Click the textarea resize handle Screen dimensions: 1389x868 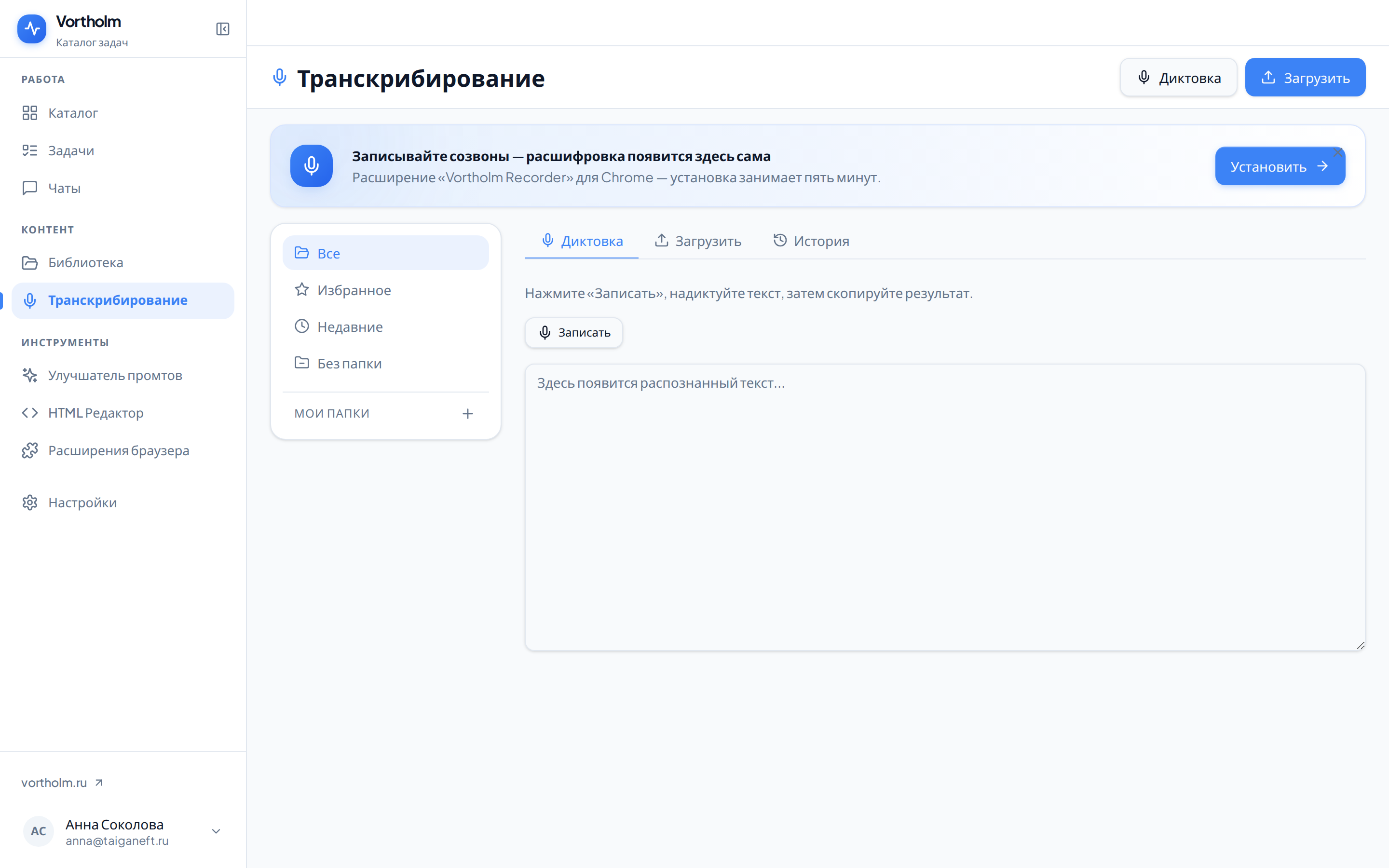click(1360, 645)
